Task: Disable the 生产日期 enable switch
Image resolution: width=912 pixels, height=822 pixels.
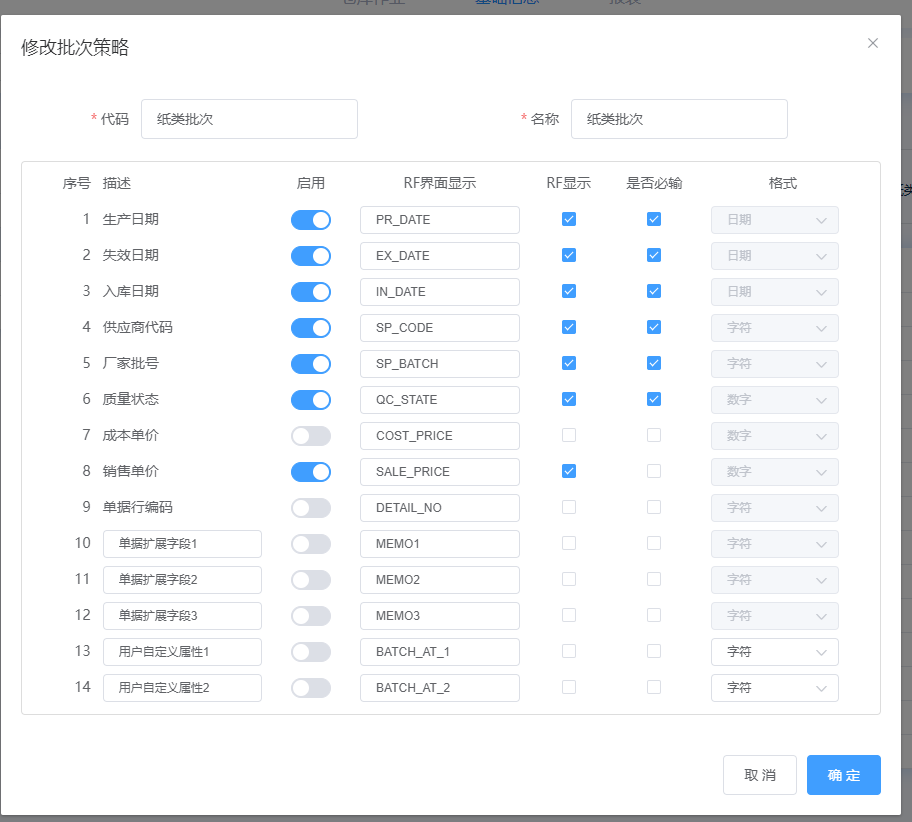Action: coord(310,220)
